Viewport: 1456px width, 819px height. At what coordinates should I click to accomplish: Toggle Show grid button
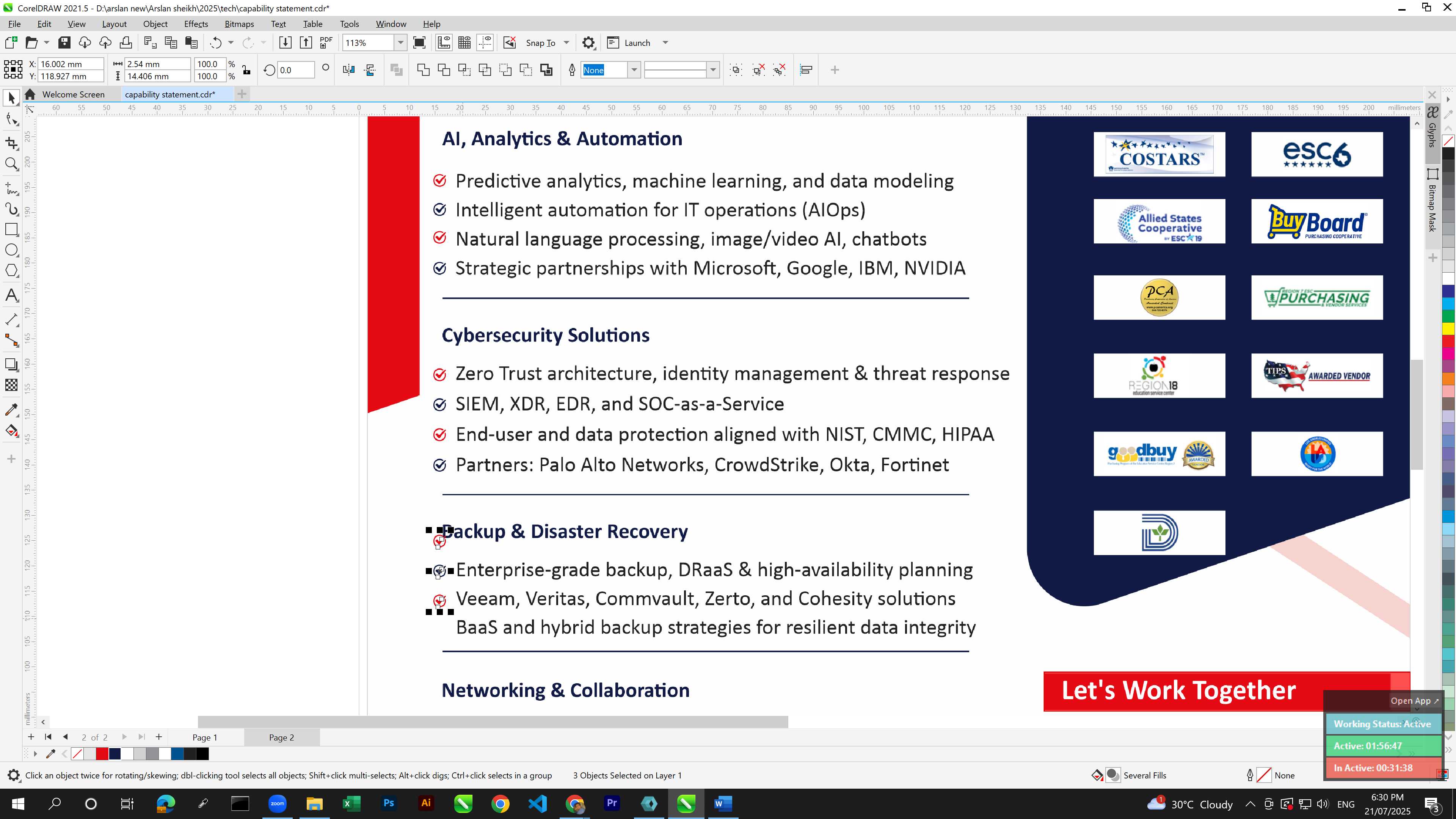[x=464, y=42]
